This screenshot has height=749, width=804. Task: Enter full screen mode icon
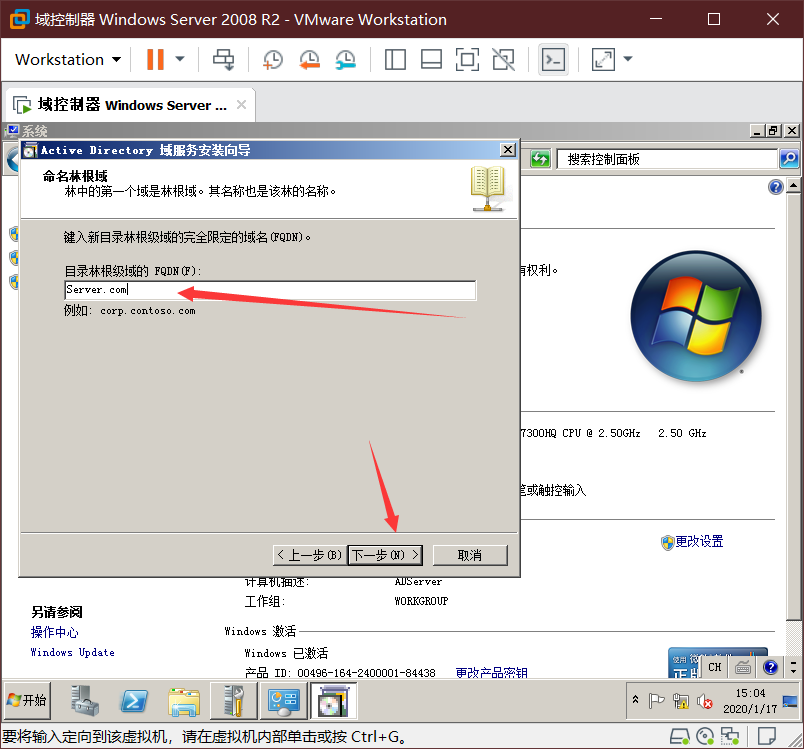coord(467,59)
